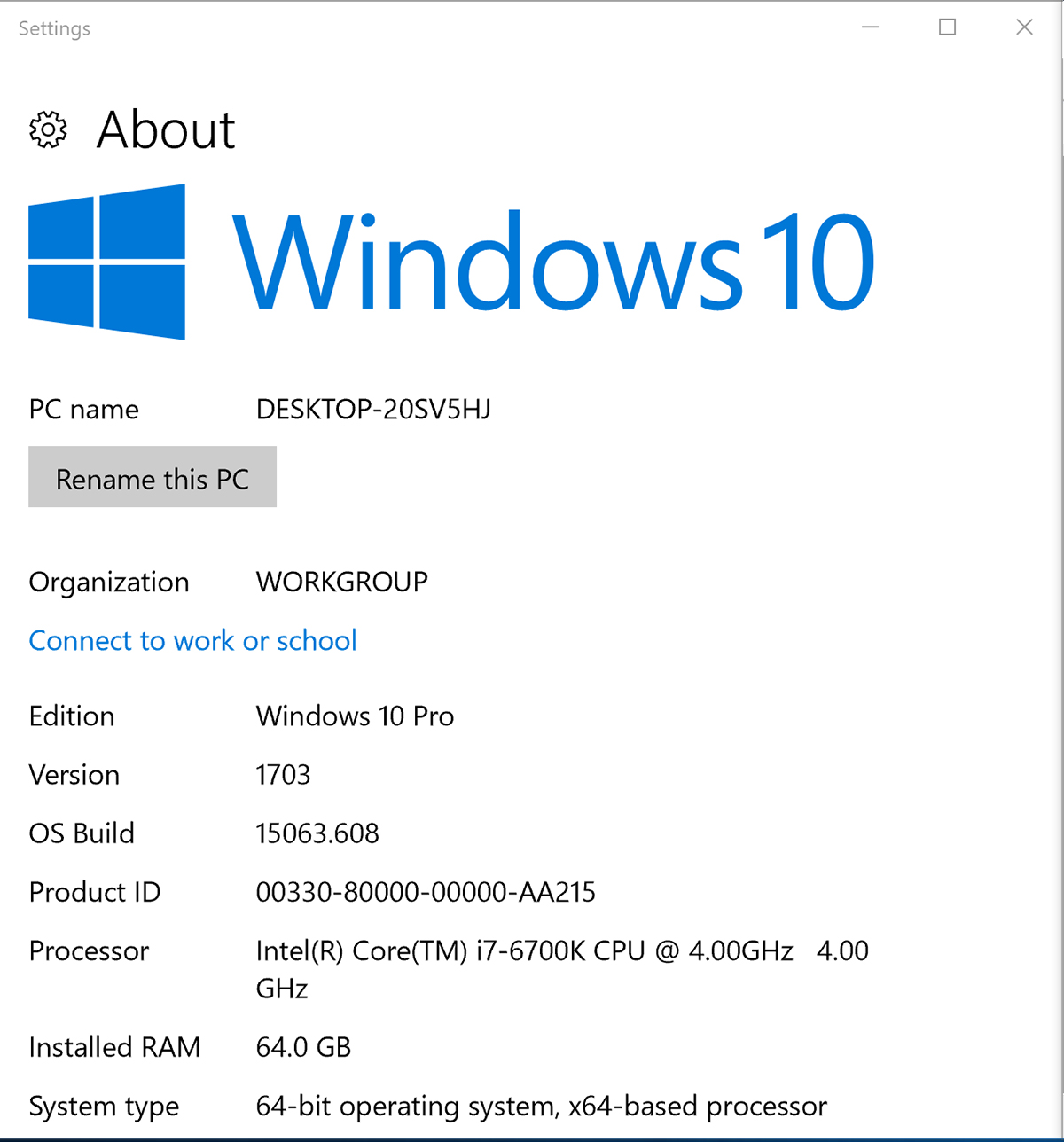Click the Windows logo graphic
The image size is (1064, 1142).
[x=107, y=262]
